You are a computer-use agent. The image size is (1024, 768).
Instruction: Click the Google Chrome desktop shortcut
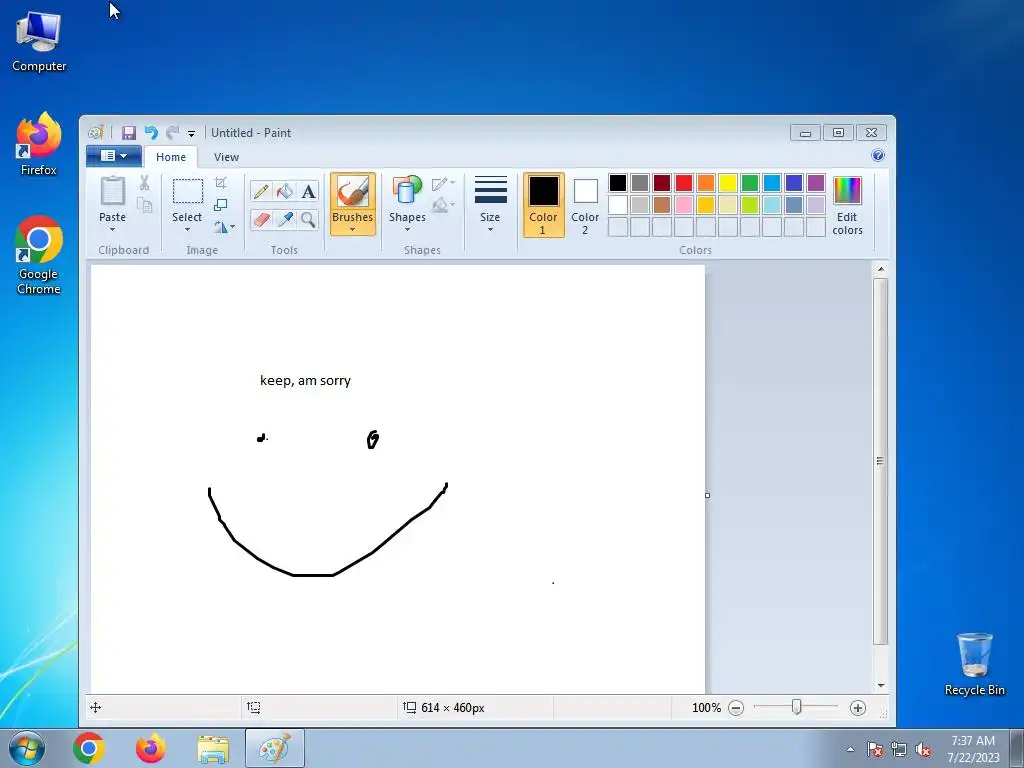(39, 255)
